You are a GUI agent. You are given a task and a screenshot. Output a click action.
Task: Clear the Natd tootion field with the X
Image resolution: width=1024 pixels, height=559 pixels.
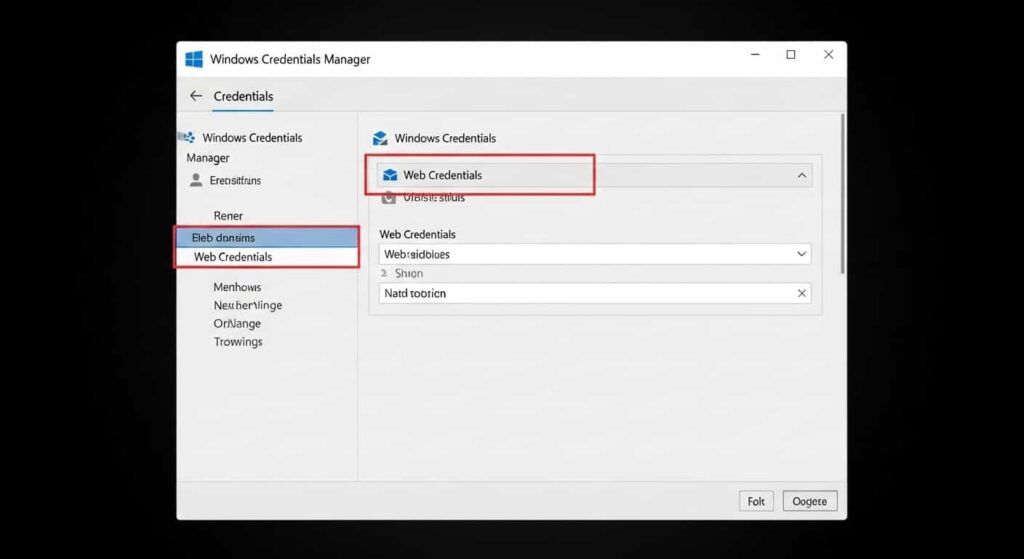(801, 293)
